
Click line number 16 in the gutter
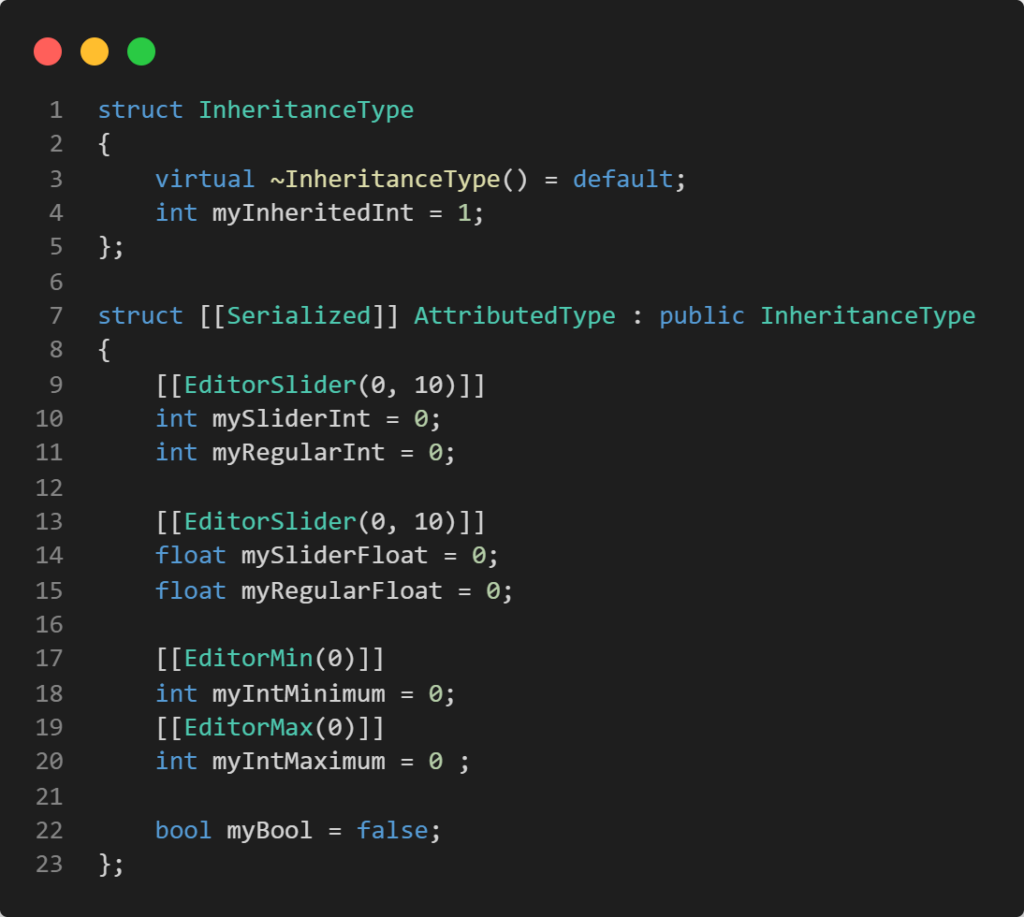(49, 625)
